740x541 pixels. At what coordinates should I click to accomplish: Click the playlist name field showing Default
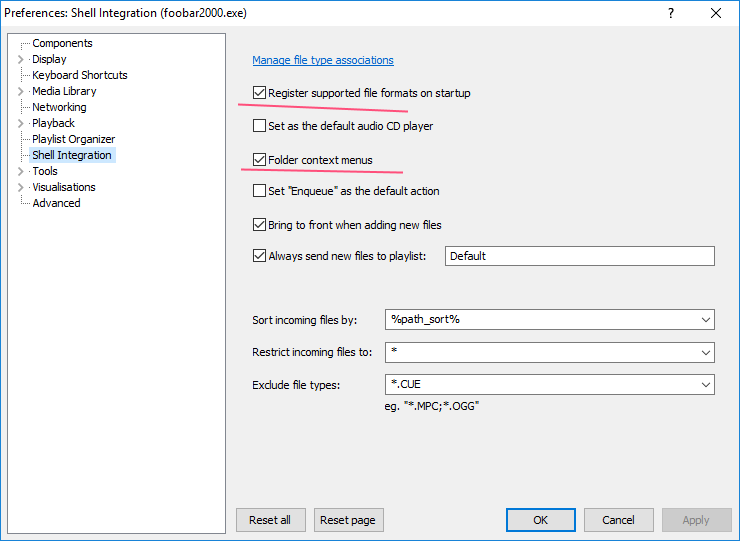pyautogui.click(x=579, y=256)
